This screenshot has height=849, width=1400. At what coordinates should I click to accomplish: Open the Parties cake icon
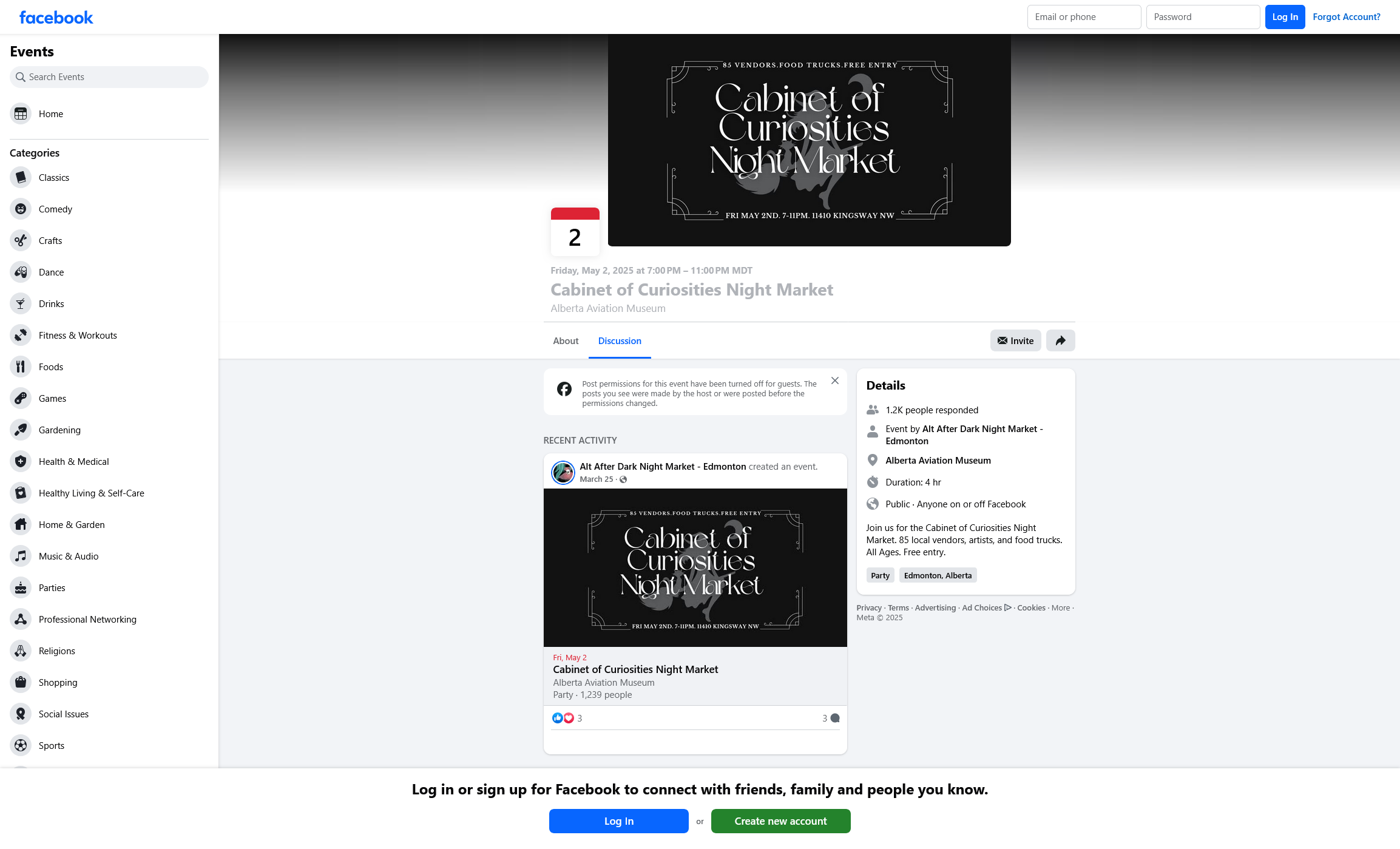(21, 587)
